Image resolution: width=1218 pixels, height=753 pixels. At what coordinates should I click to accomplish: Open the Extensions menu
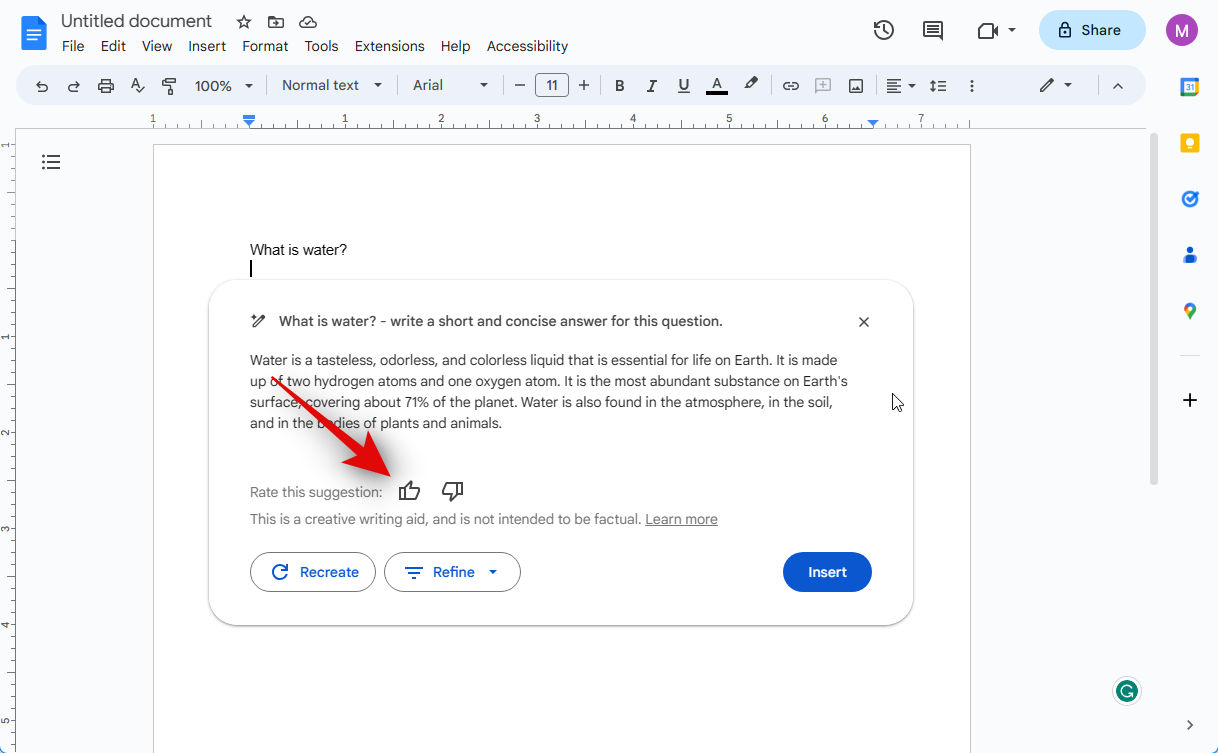(389, 46)
